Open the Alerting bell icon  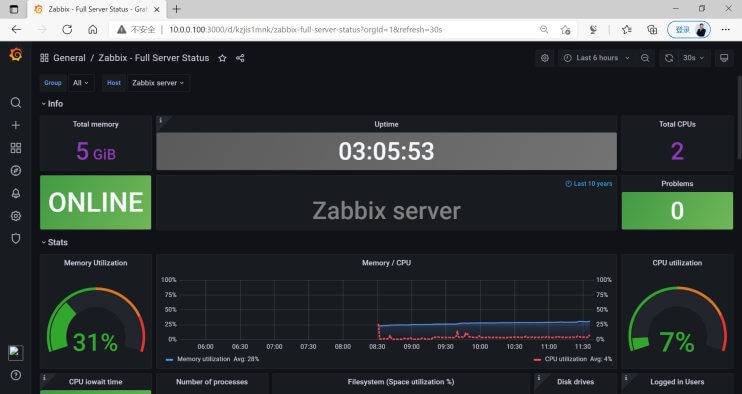16,193
